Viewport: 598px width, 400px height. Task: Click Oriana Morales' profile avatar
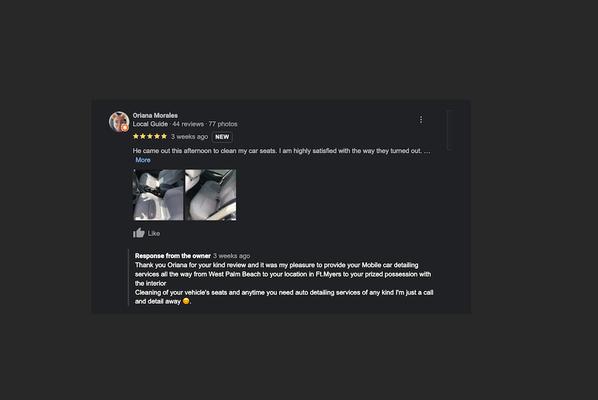[x=119, y=122]
